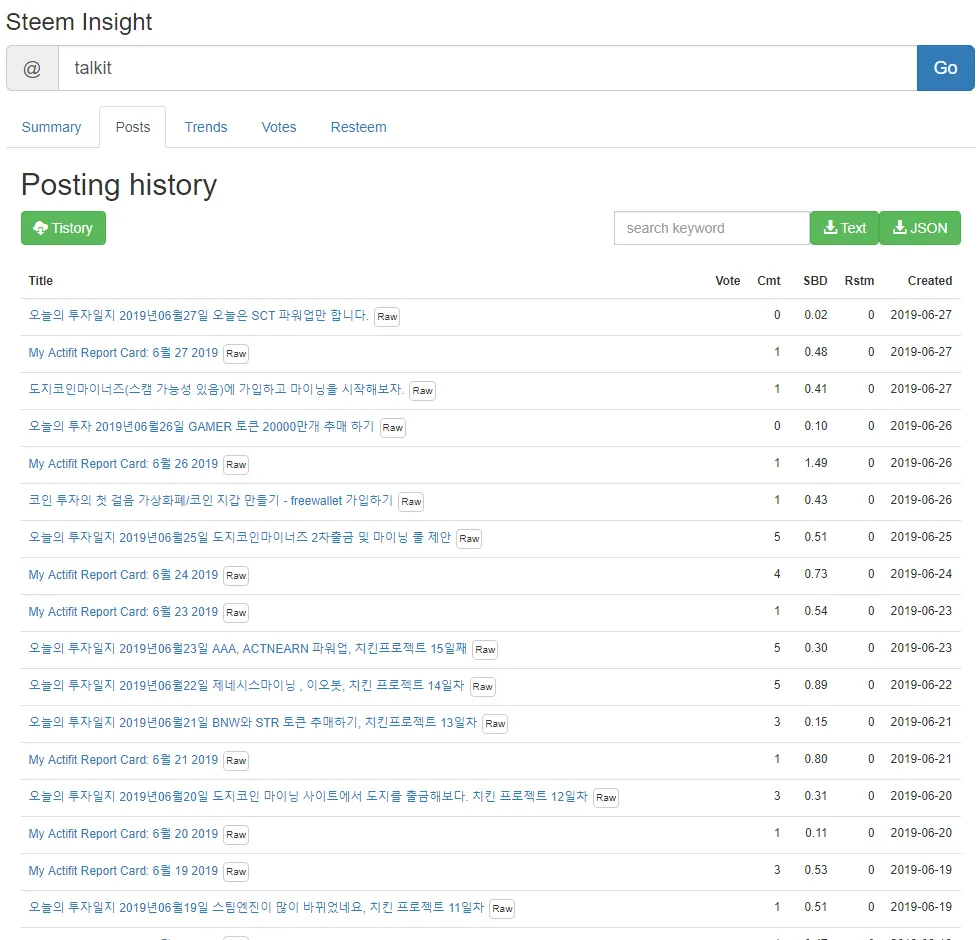Image resolution: width=979 pixels, height=940 pixels.
Task: Click Raw for 2019년06월19일 스팀엔진 post
Action: (502, 909)
